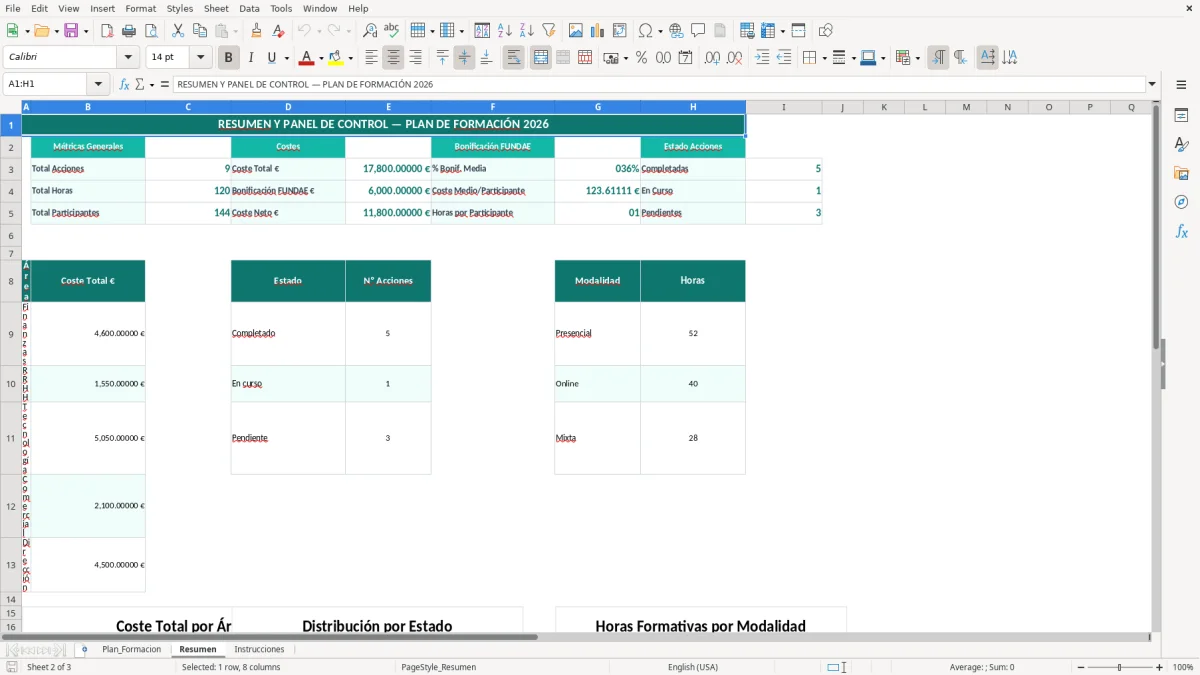Click the Pivot Table icon
Image resolution: width=1200 pixels, height=675 pixels.
(620, 31)
